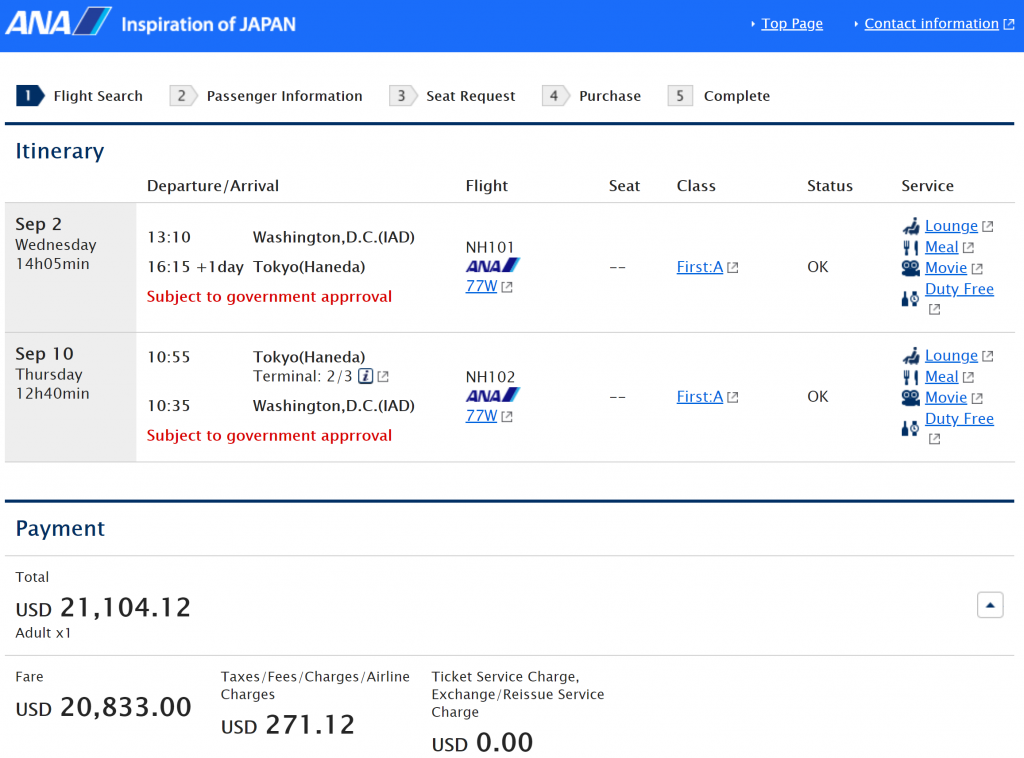Click external link icon beside Contact information

pyautogui.click(x=1009, y=24)
